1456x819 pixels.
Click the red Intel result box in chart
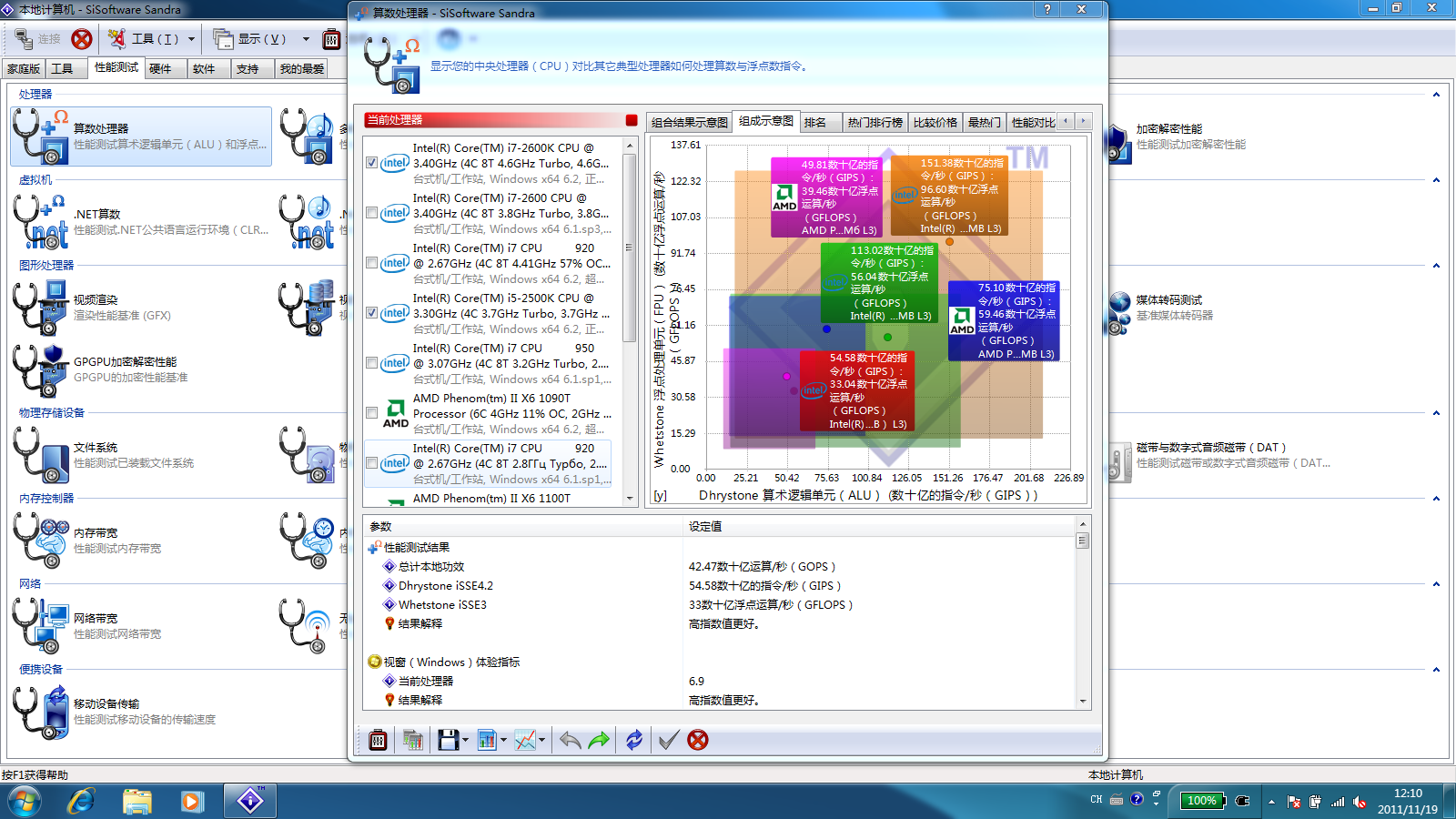[855, 391]
